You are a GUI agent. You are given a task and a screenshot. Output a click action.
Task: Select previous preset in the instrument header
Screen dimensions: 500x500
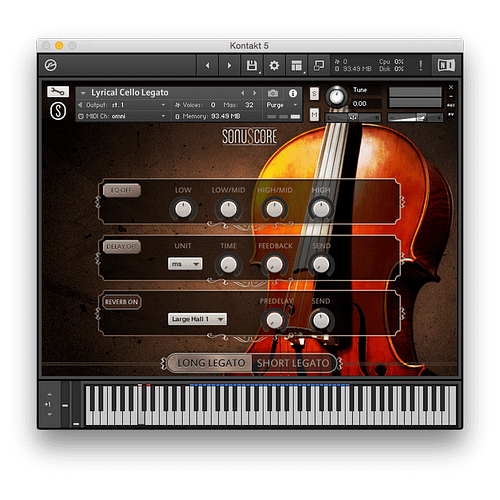pyautogui.click(x=243, y=93)
